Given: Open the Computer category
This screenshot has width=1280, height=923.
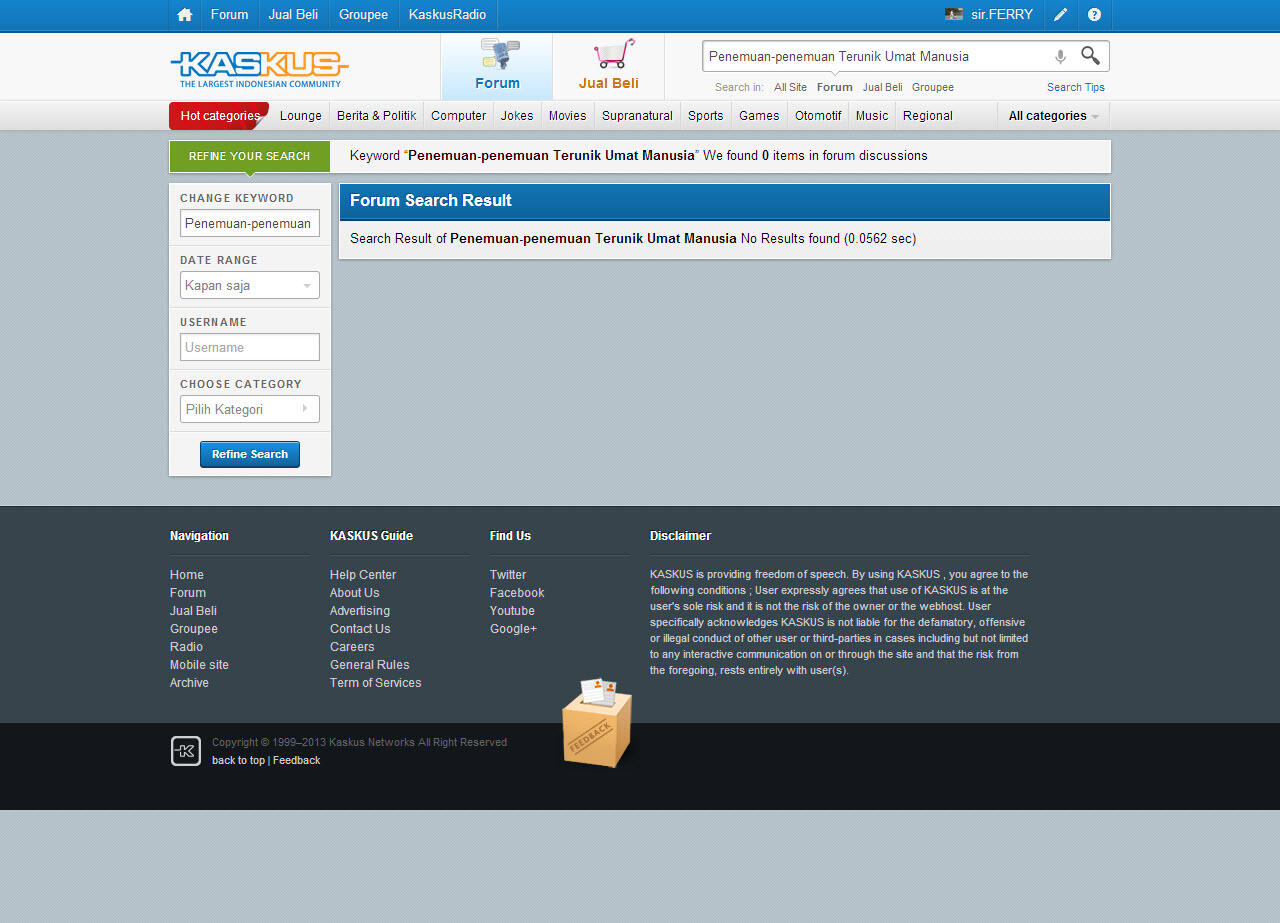Looking at the screenshot, I should pos(459,116).
